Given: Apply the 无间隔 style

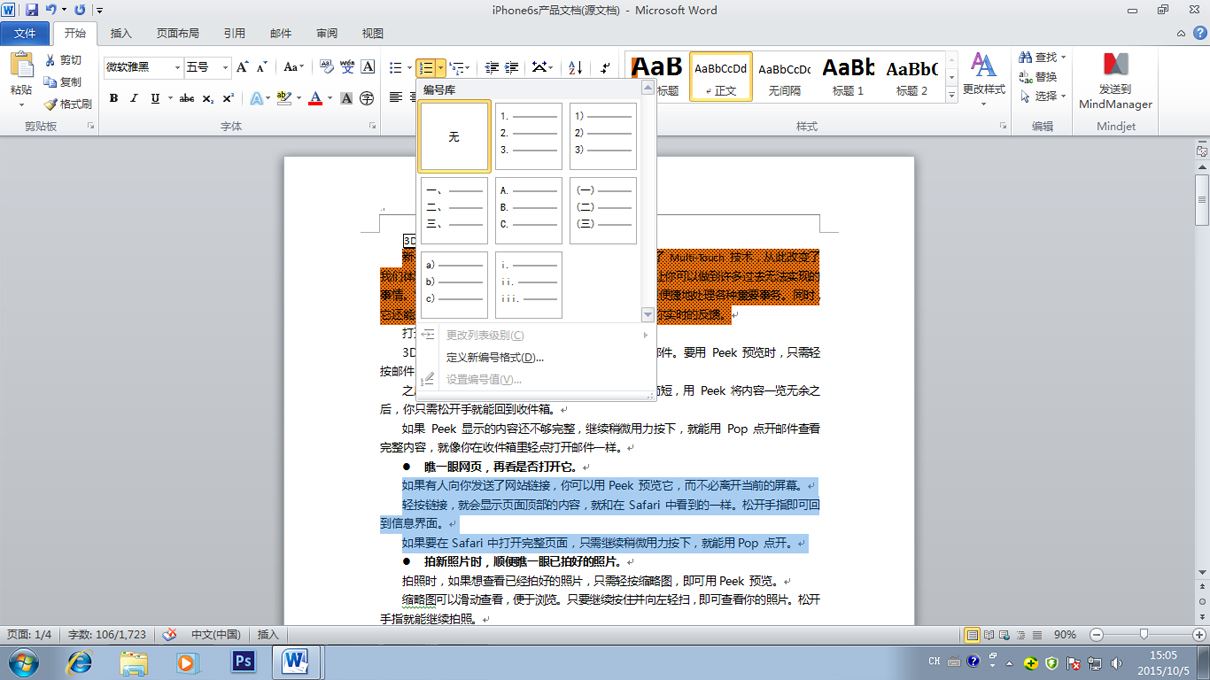Looking at the screenshot, I should (784, 76).
